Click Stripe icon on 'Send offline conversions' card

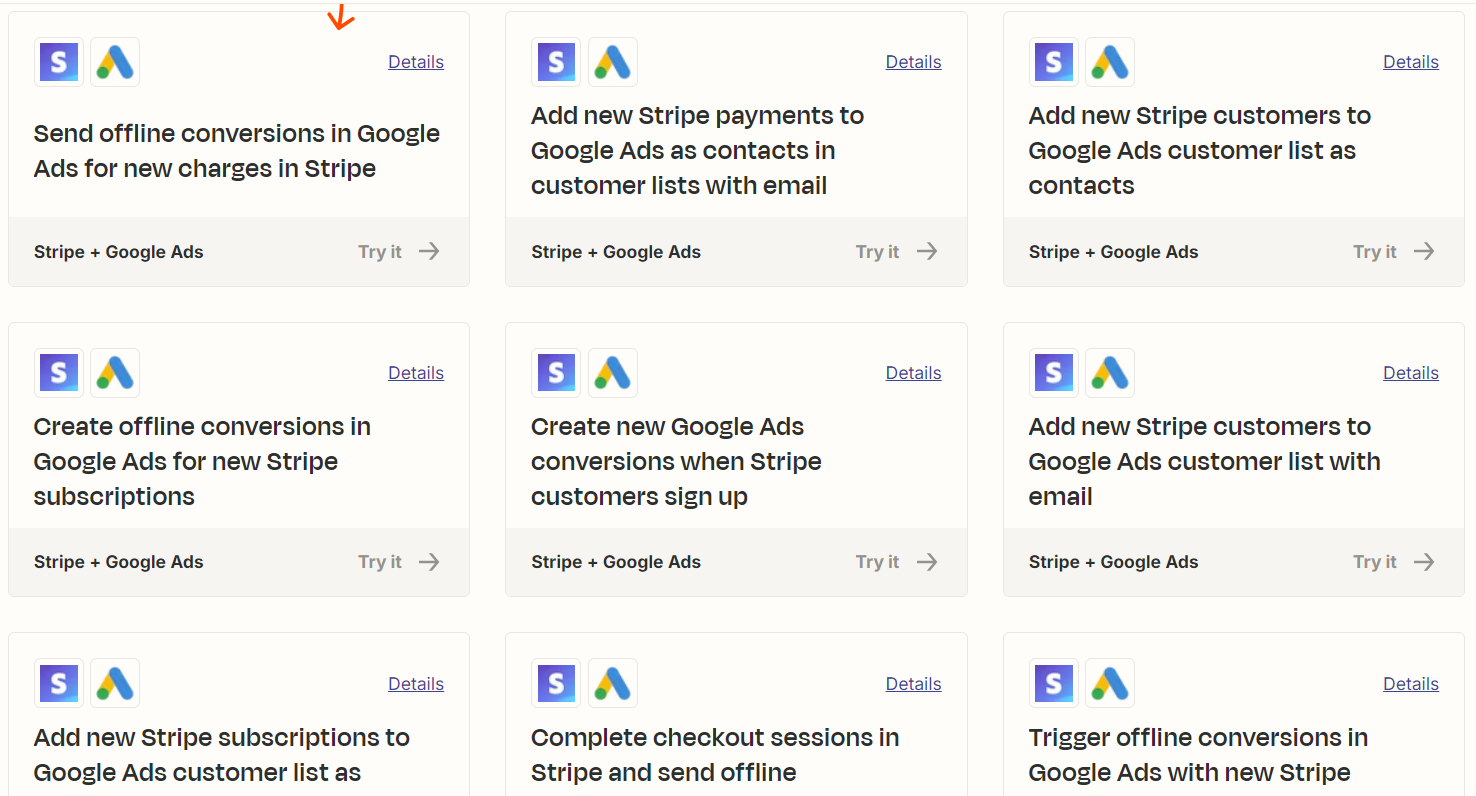(x=59, y=62)
